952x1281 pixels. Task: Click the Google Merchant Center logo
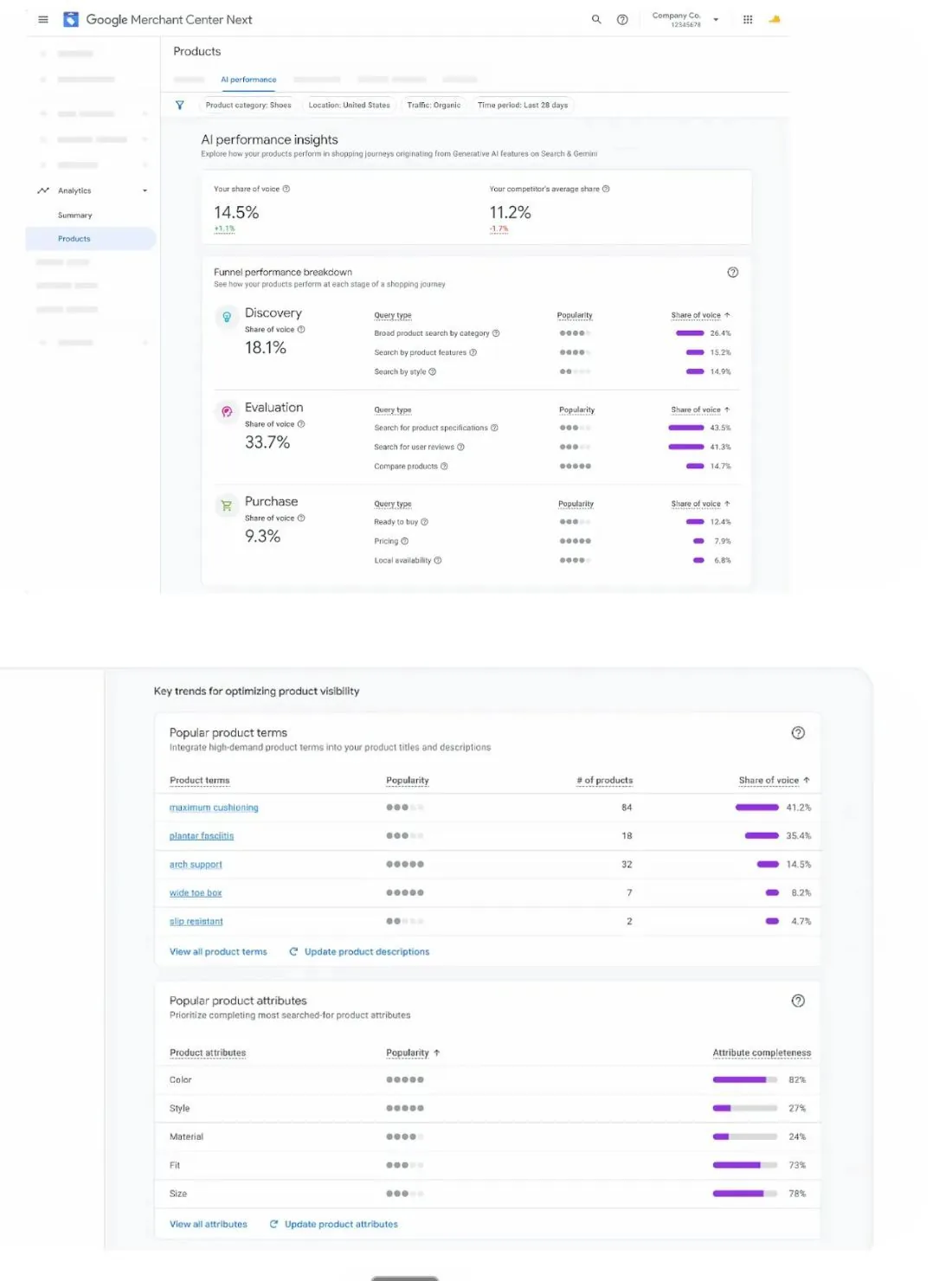[71, 19]
